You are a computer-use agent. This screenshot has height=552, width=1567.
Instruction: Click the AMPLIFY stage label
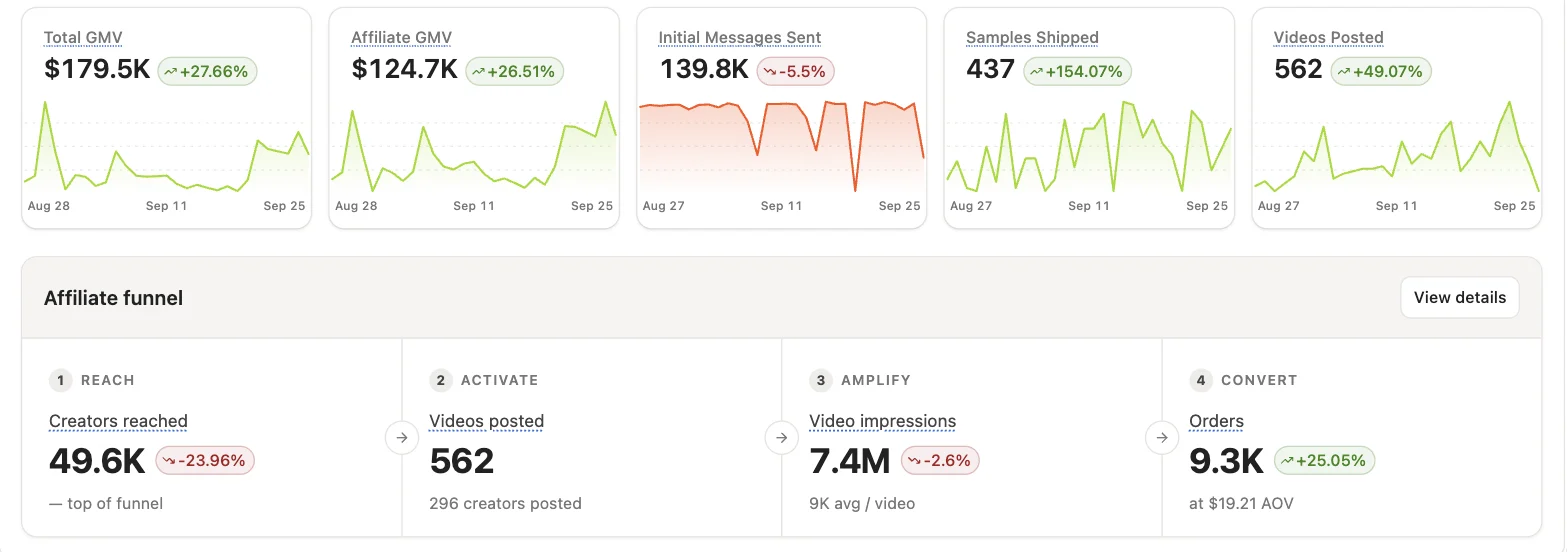tap(876, 380)
